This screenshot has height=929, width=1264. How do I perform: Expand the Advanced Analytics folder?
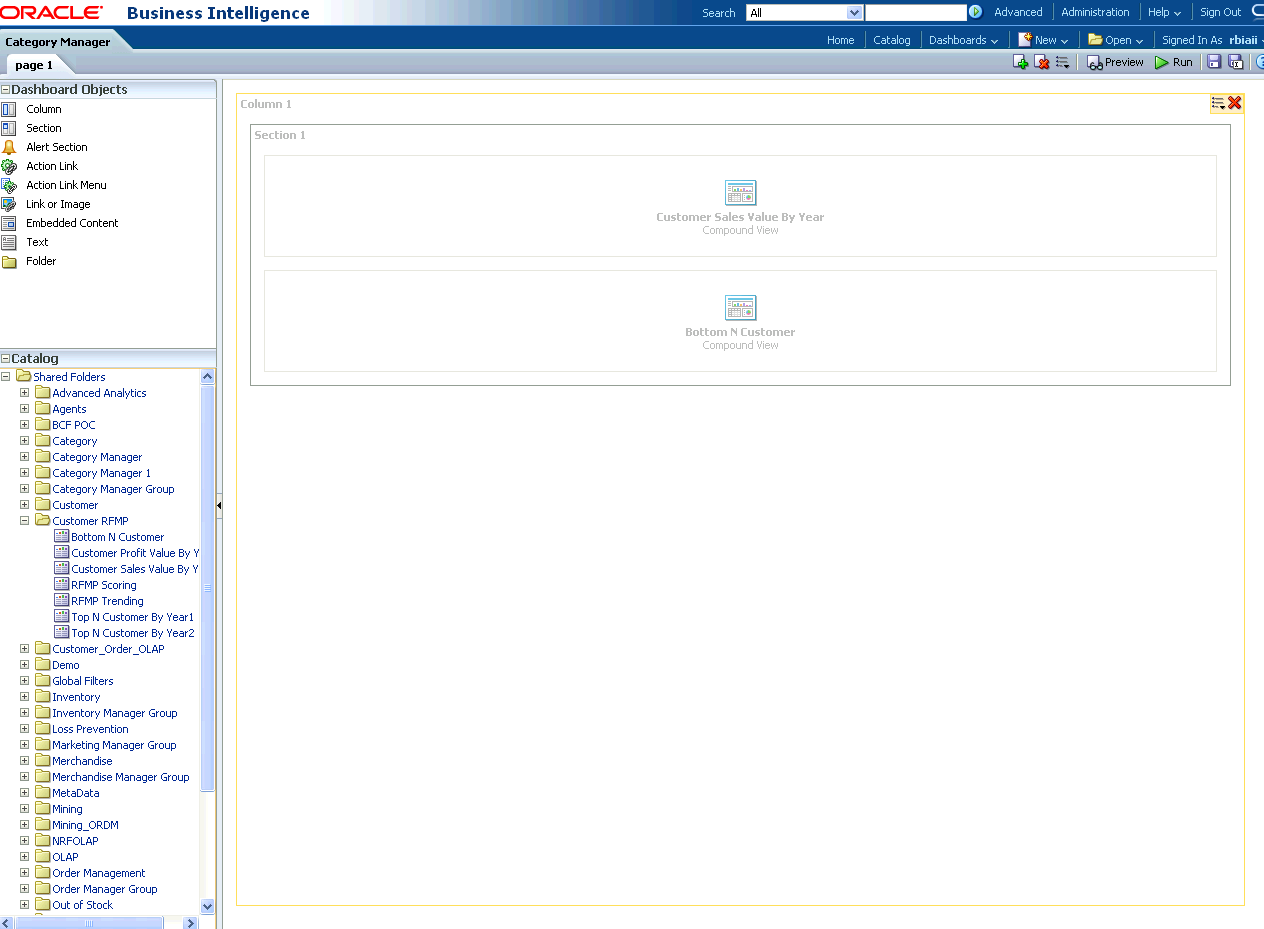[25, 393]
